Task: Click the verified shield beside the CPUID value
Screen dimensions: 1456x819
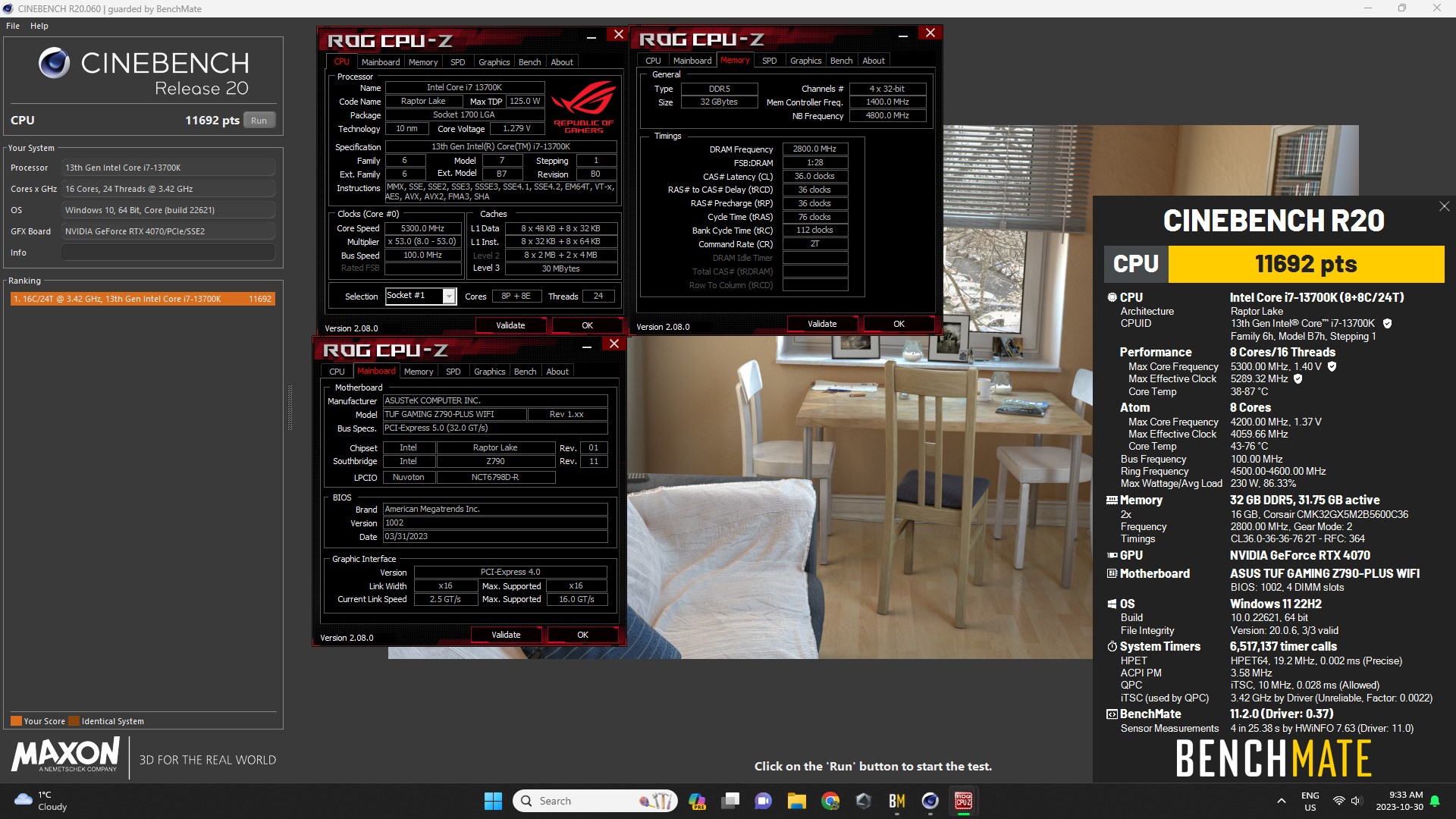Action: pyautogui.click(x=1387, y=323)
